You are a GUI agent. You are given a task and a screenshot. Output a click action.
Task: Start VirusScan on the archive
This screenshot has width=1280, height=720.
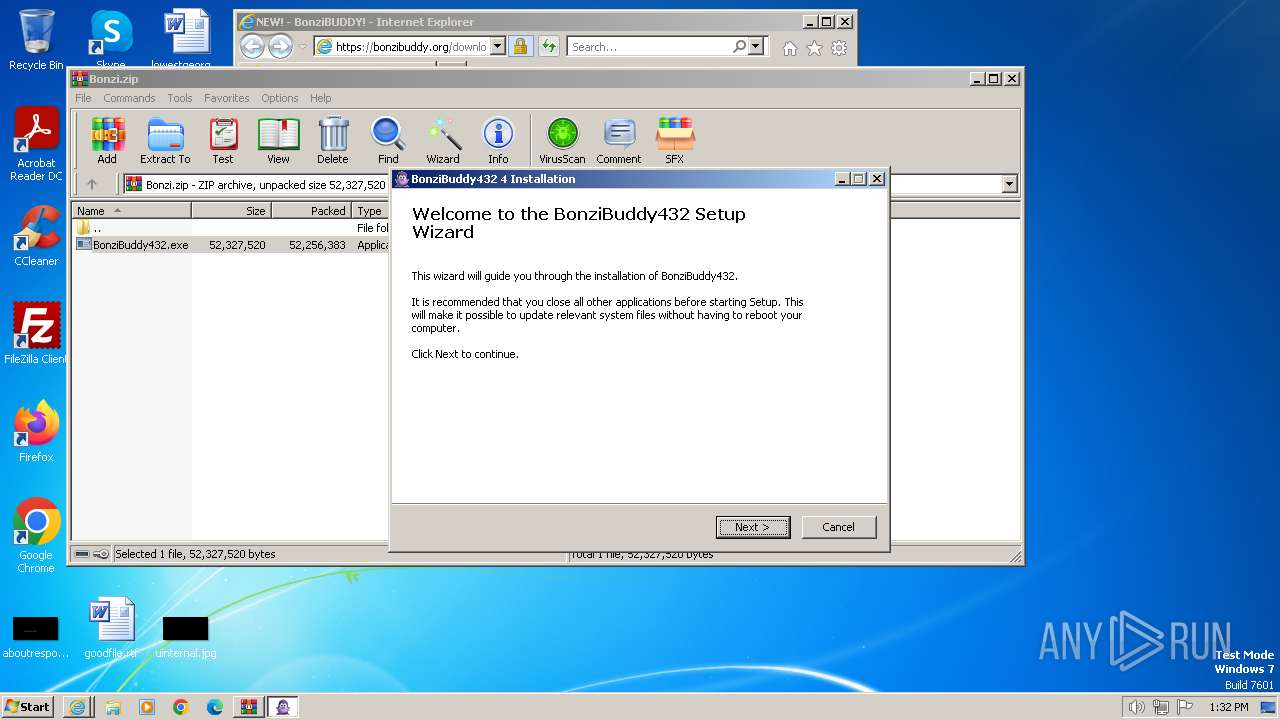pyautogui.click(x=562, y=140)
